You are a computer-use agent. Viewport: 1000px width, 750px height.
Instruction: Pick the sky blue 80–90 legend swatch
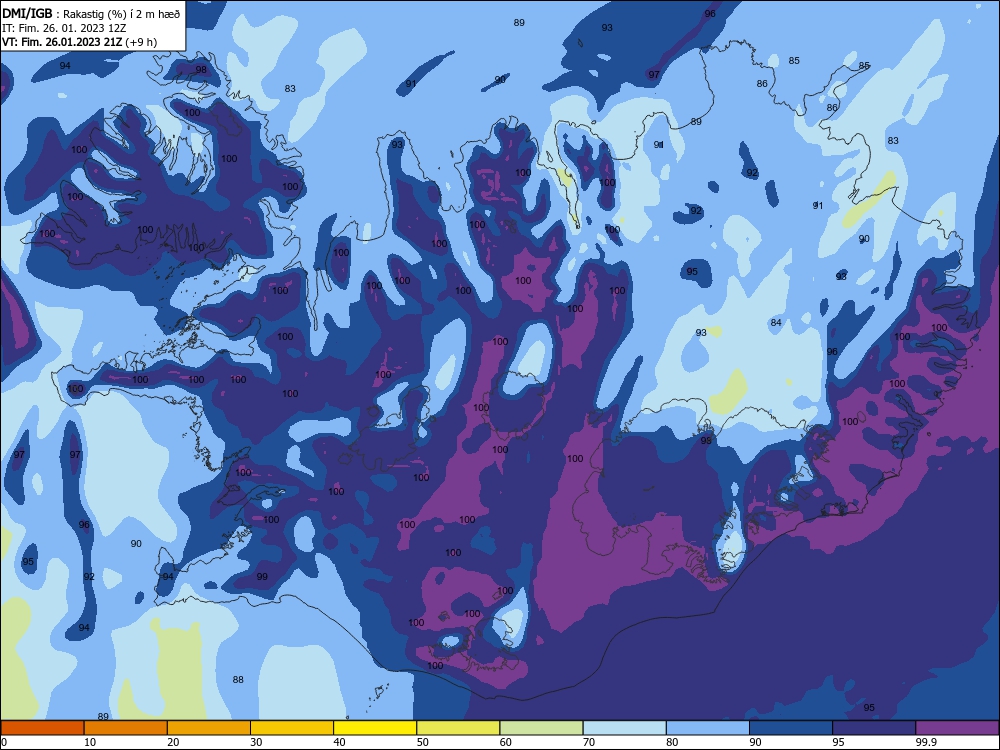click(708, 728)
